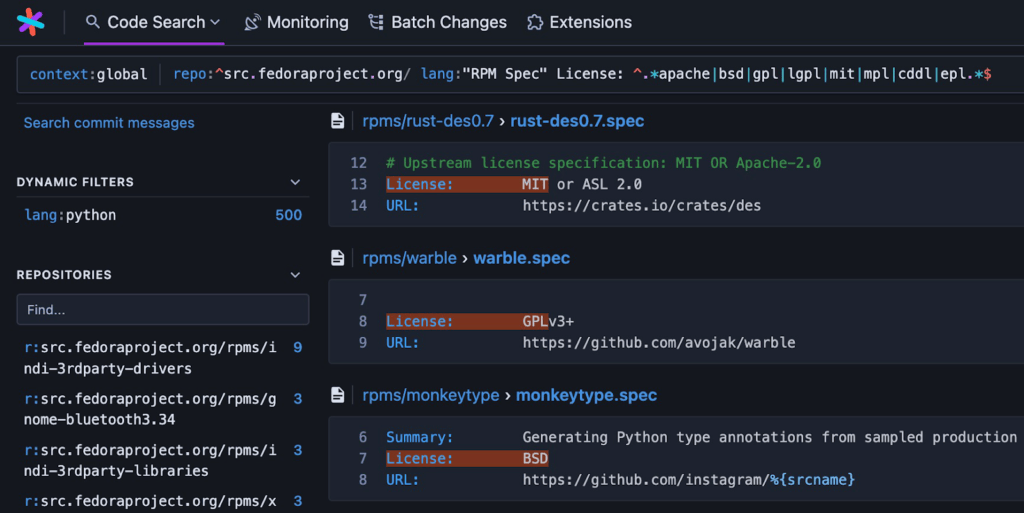Open the Code Search dropdown chevron
Viewport: 1024px width, 513px height.
click(x=215, y=22)
